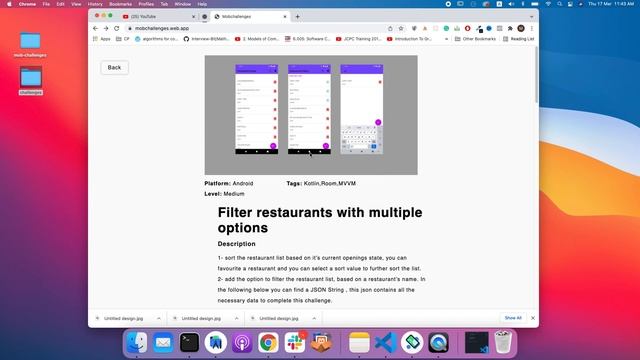
Task: Open the mob-challenges desktop folder
Action: pyautogui.click(x=30, y=45)
